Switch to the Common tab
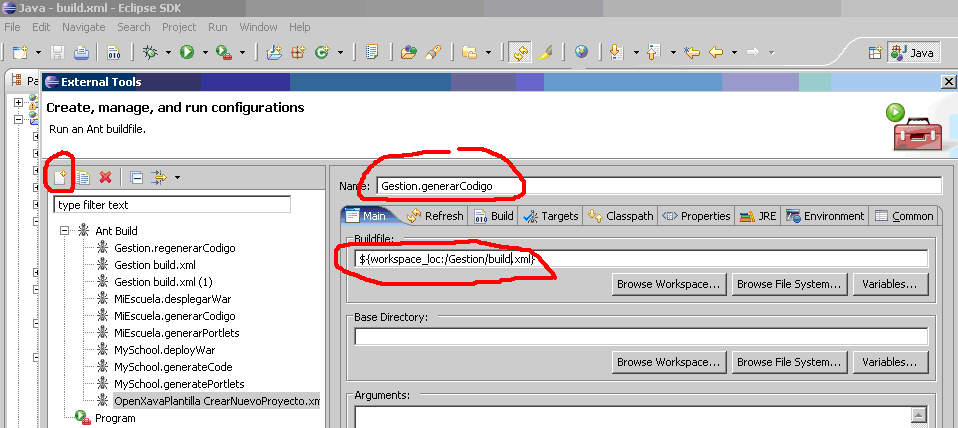This screenshot has height=428, width=958. click(904, 216)
